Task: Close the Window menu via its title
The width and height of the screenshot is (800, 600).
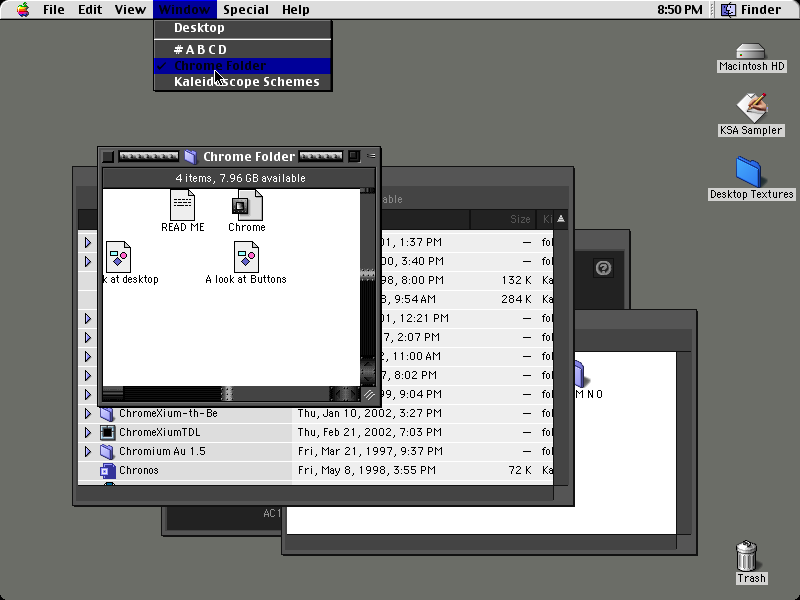Action: point(184,10)
